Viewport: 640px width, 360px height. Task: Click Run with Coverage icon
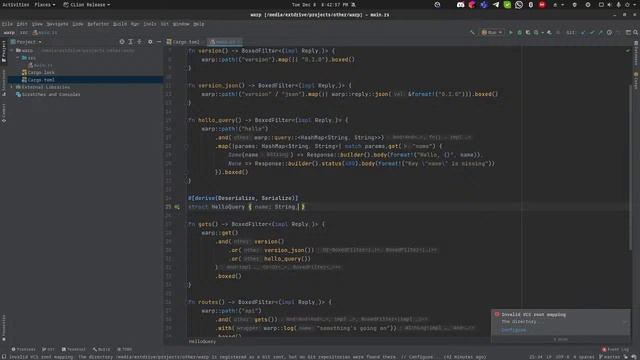[x=528, y=32]
